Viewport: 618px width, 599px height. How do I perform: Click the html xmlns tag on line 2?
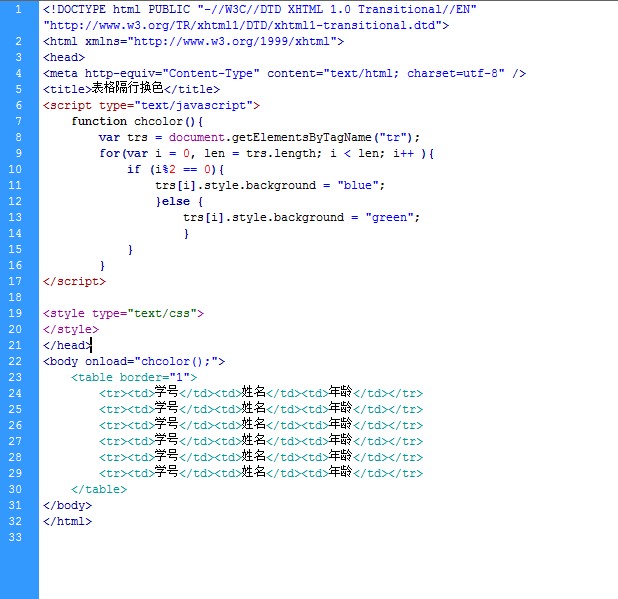click(x=193, y=41)
